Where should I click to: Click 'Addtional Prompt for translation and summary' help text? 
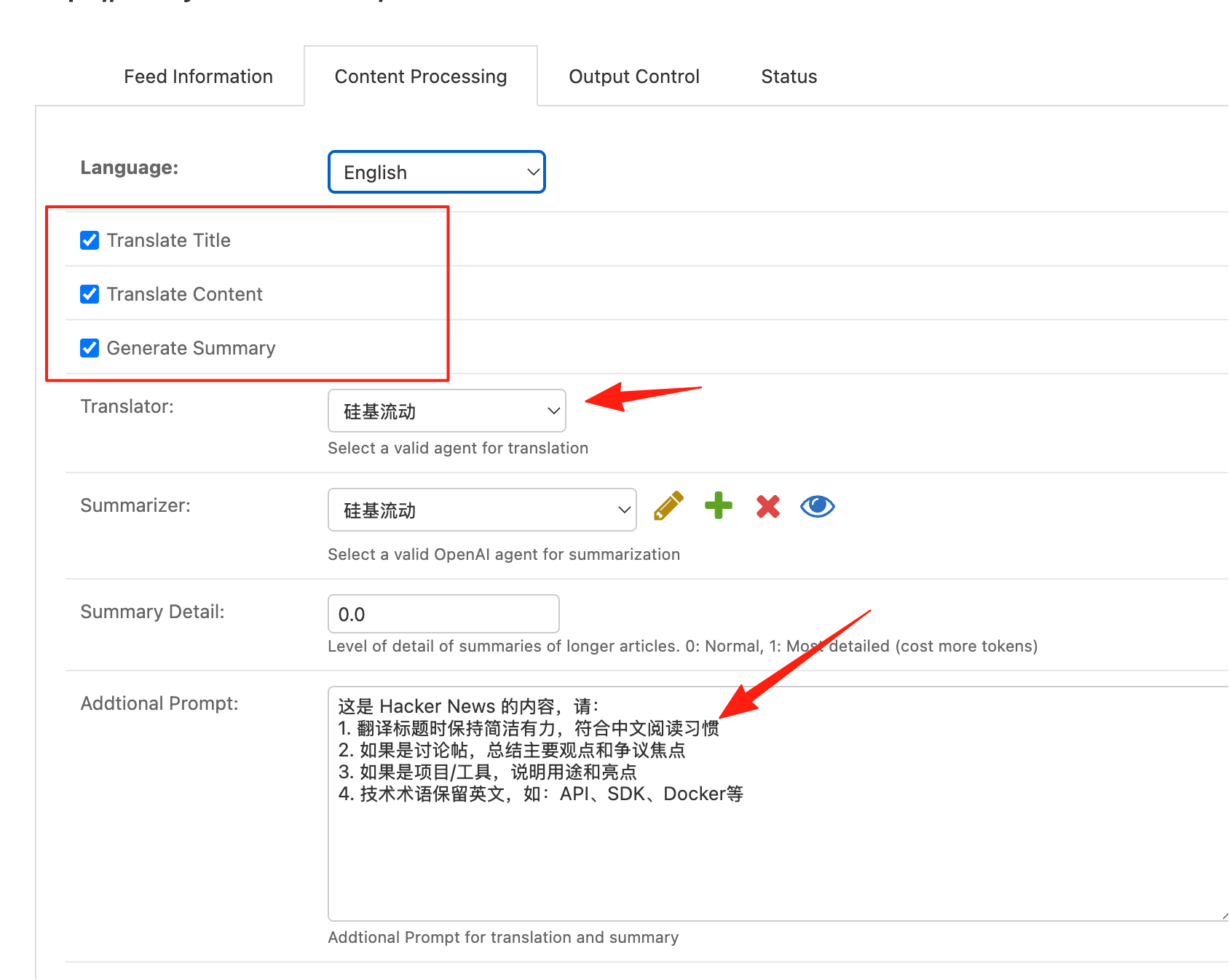coord(503,937)
